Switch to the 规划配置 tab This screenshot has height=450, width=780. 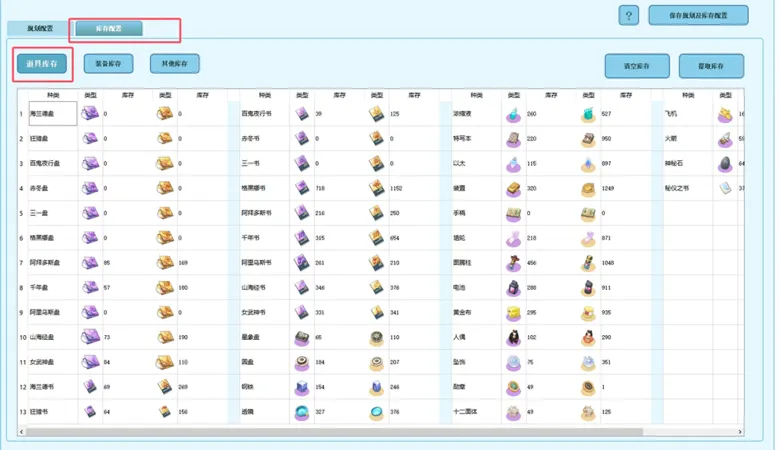click(40, 28)
